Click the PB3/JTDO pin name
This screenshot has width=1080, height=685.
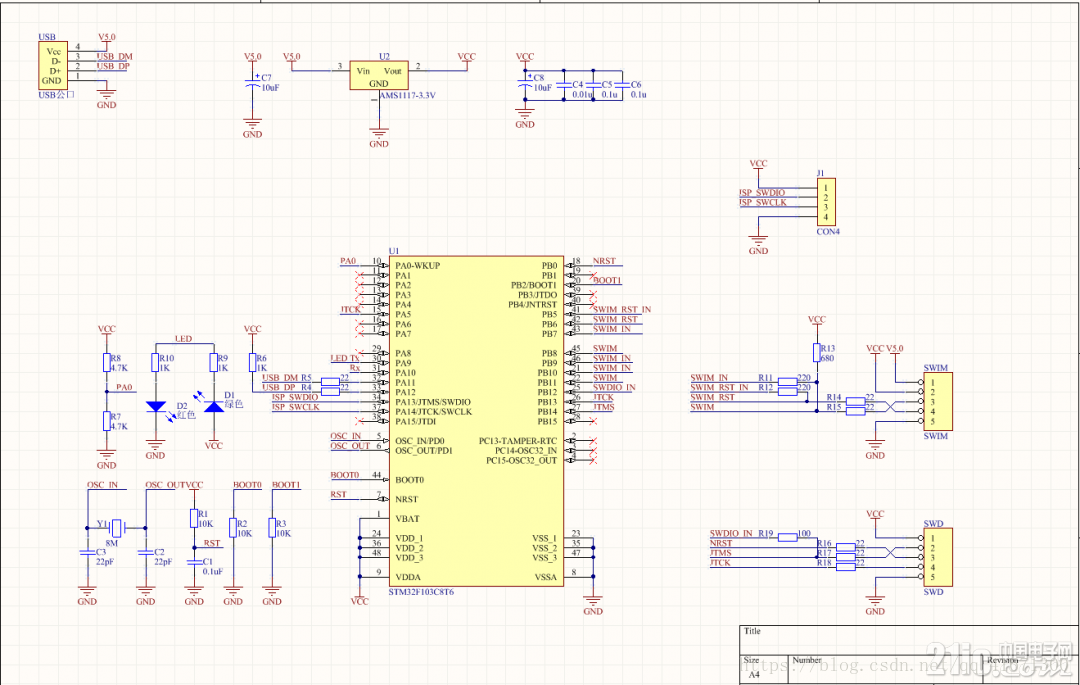[537, 295]
